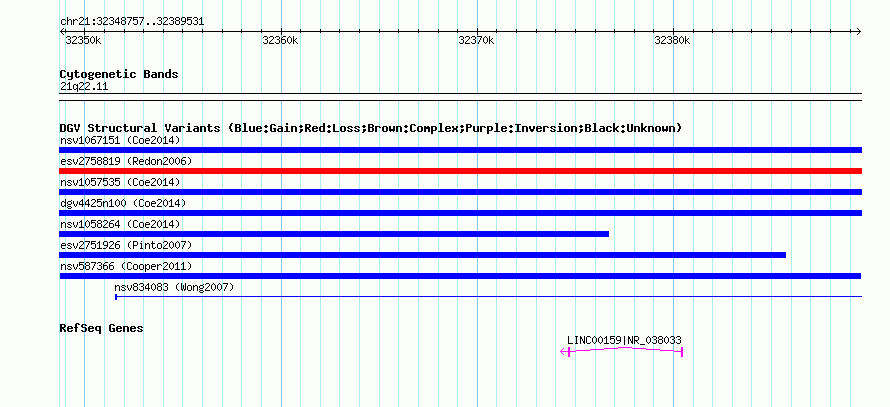Open variant label nsv1067151 (Coe2014)
This screenshot has width=890, height=407.
pyautogui.click(x=120, y=140)
